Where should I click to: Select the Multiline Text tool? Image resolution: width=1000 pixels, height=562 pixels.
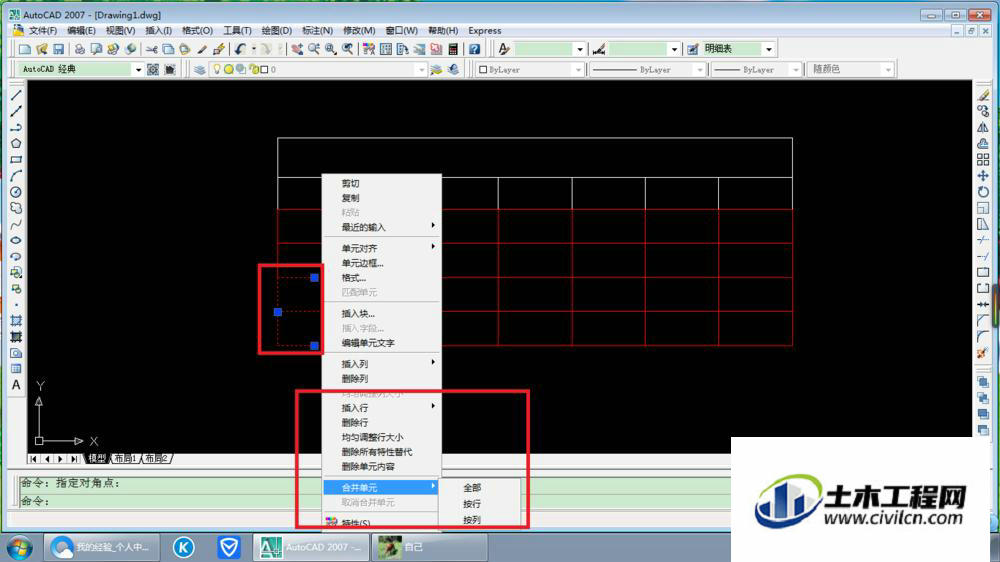[16, 385]
